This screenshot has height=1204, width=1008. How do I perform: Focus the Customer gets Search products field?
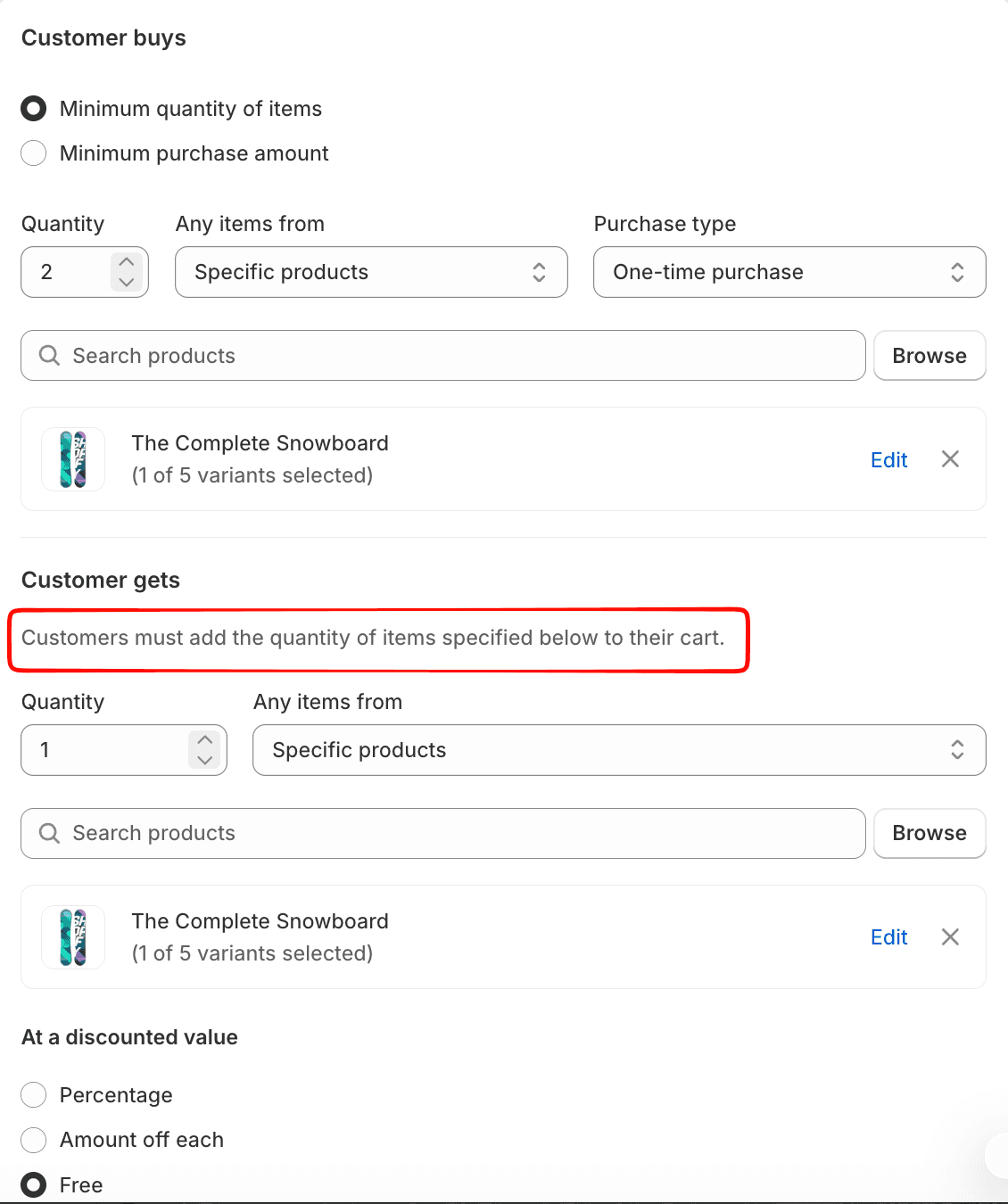click(443, 833)
